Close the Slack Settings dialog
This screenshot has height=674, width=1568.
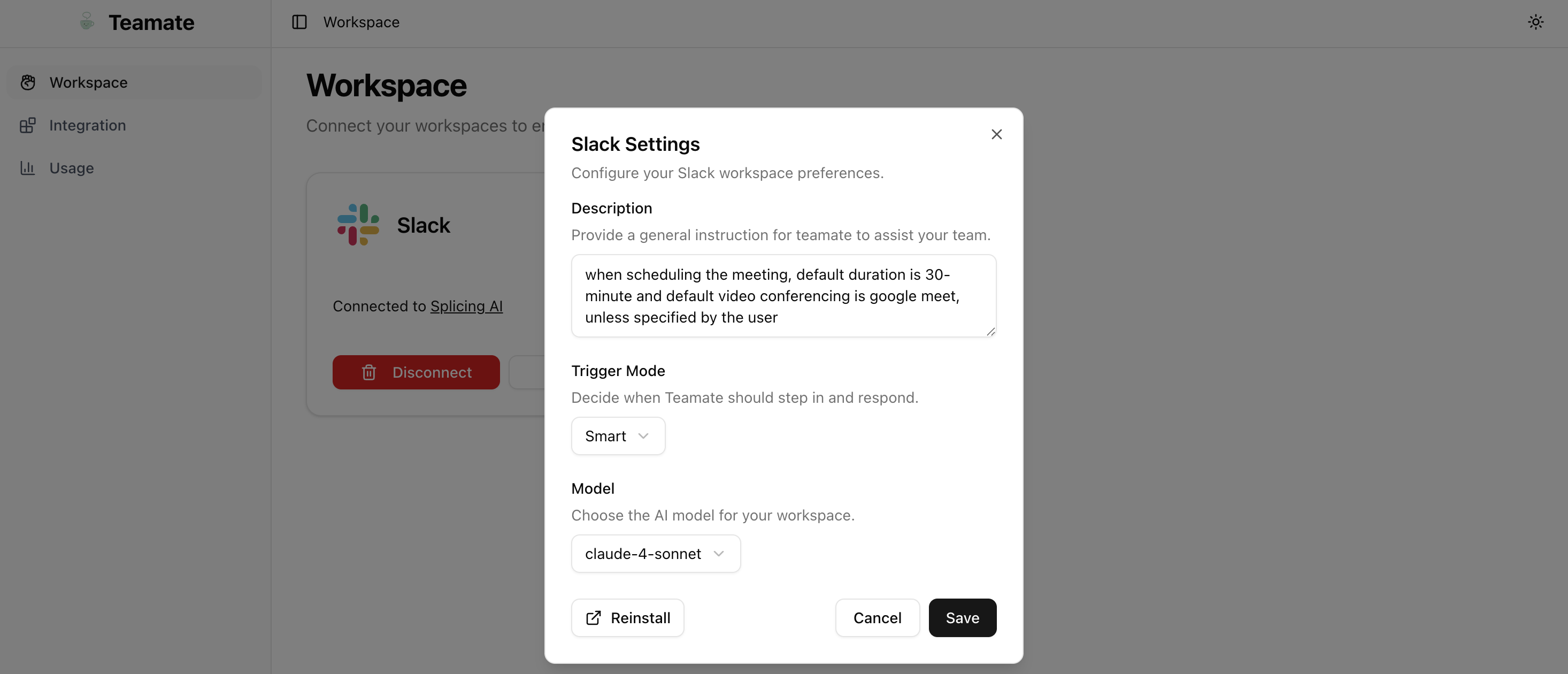[x=996, y=135]
